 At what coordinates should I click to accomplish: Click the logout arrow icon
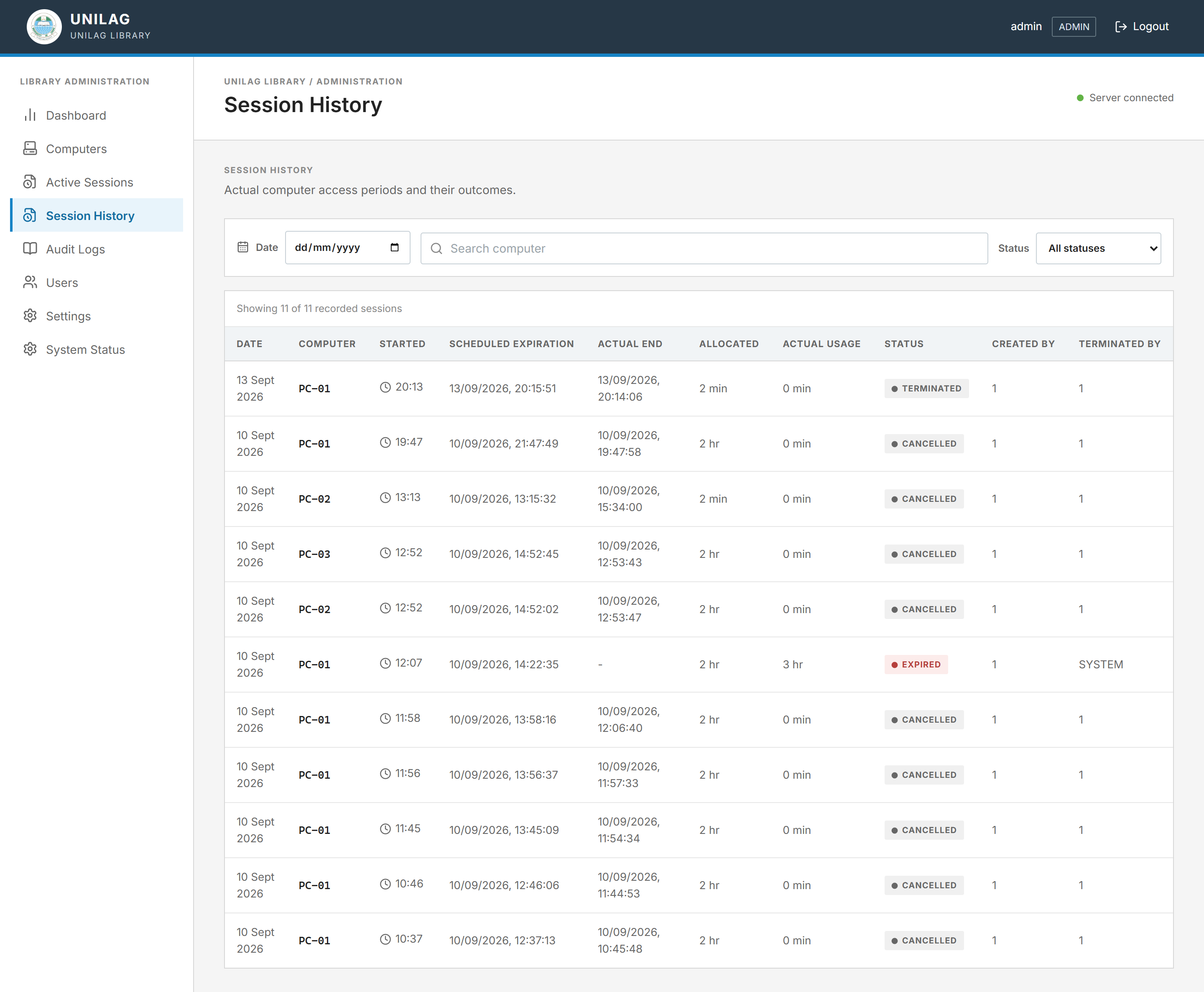[x=1121, y=26]
